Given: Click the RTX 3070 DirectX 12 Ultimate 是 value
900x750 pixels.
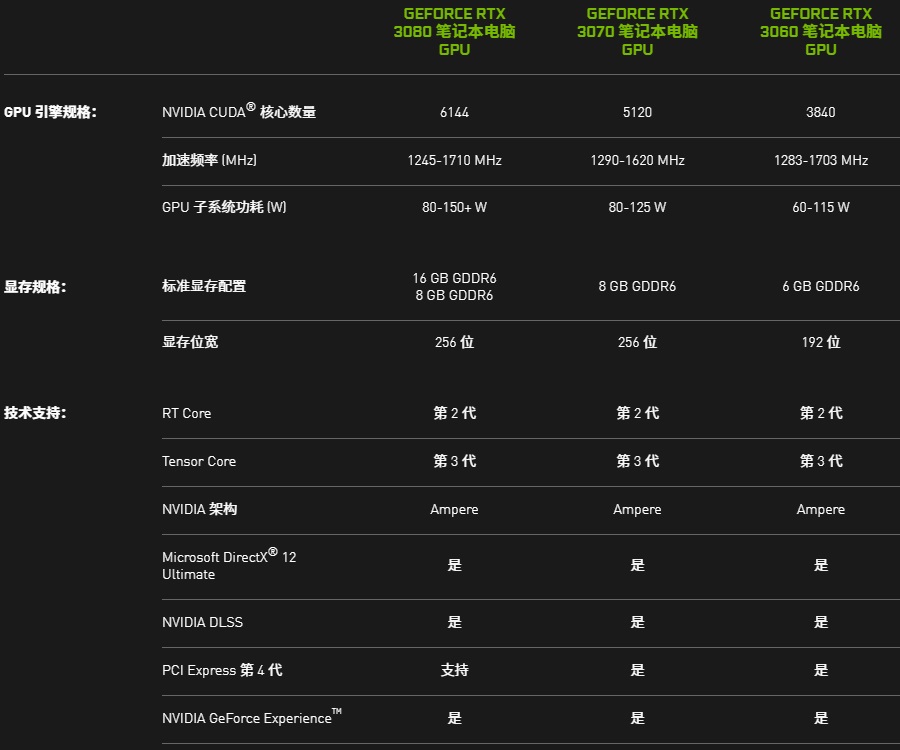Looking at the screenshot, I should pos(637,565).
